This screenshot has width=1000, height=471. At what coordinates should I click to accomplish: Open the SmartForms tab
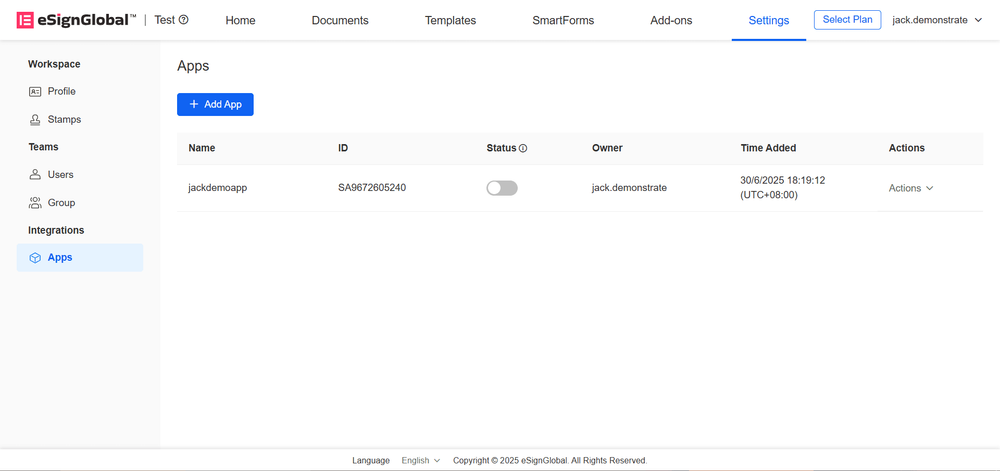click(563, 20)
